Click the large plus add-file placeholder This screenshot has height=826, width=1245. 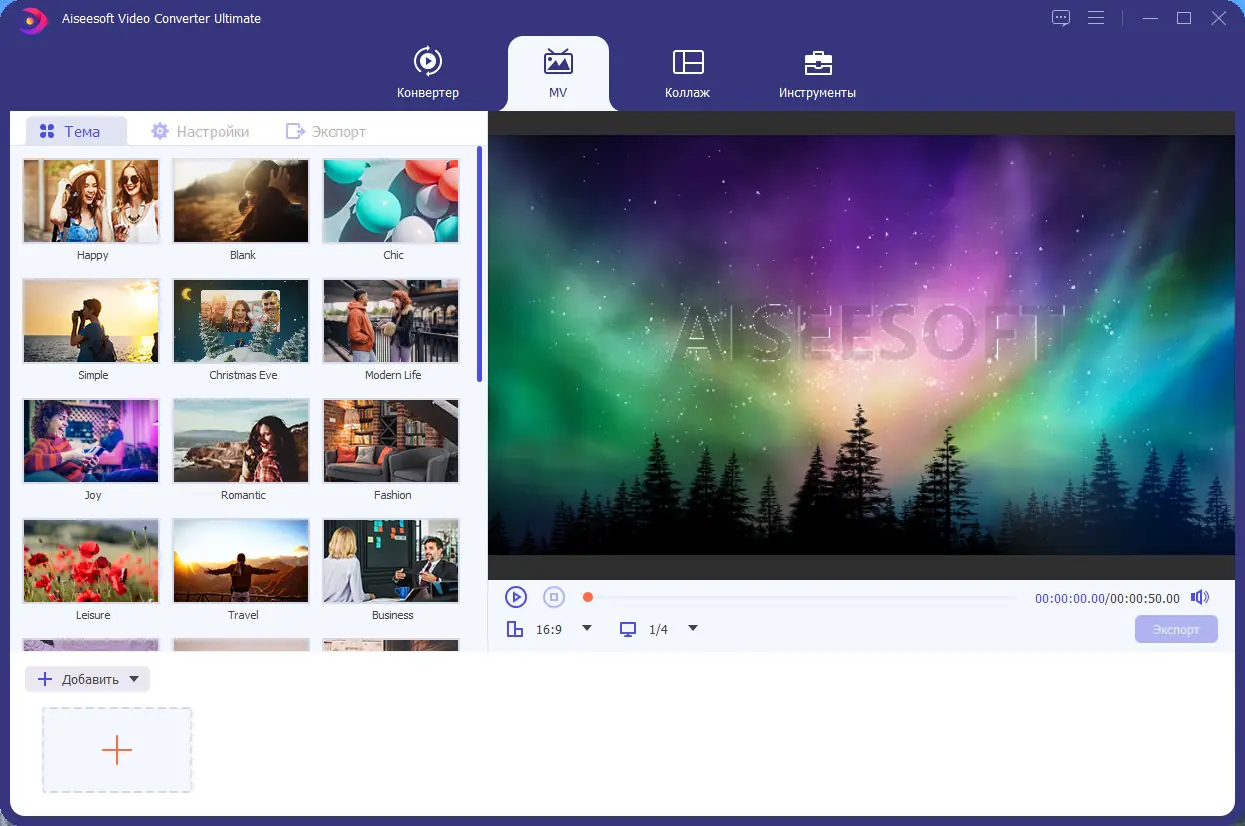tap(117, 750)
